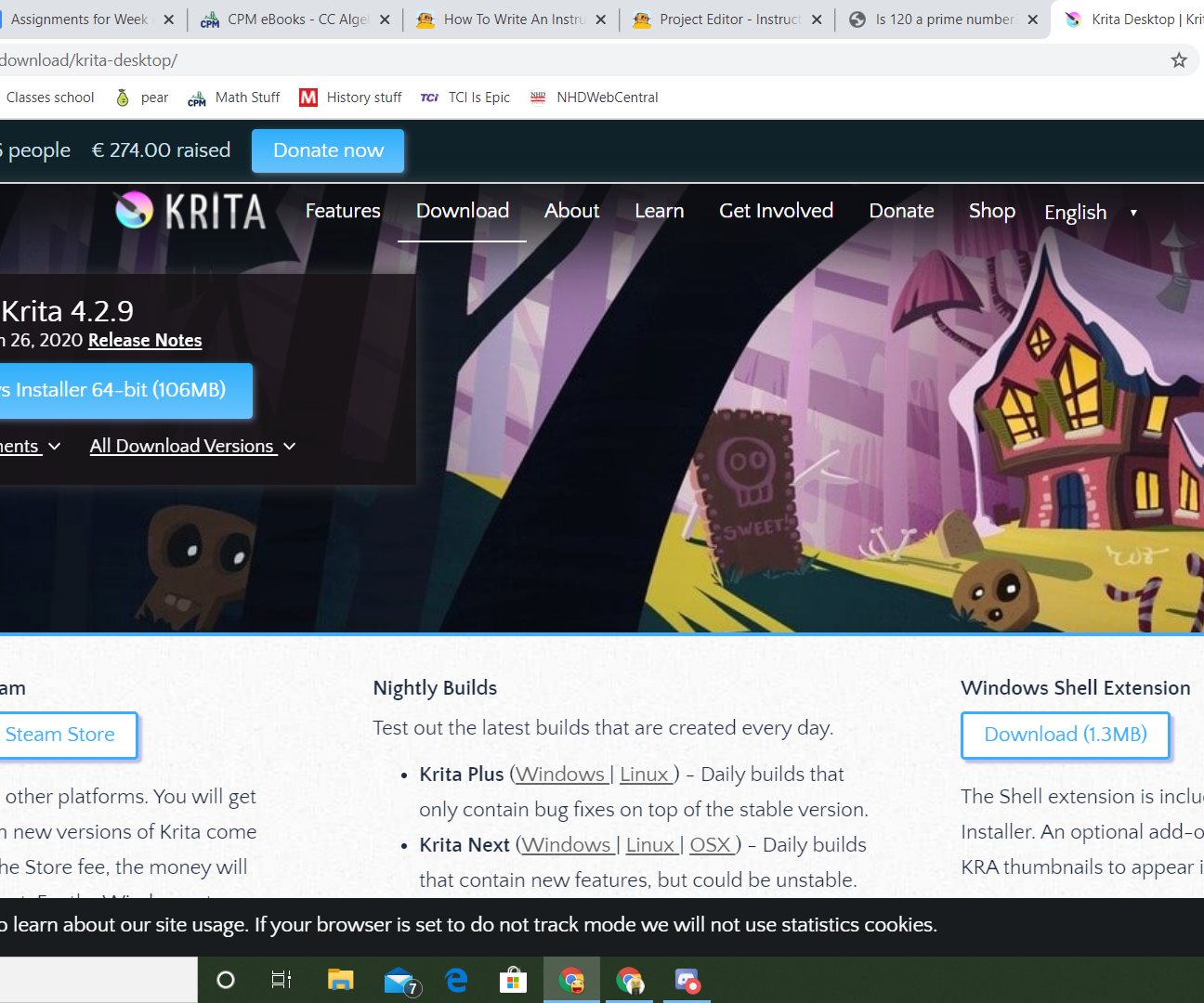Screen dimensions: 1204x1003
Task: Click the Features menu item
Action: click(342, 211)
